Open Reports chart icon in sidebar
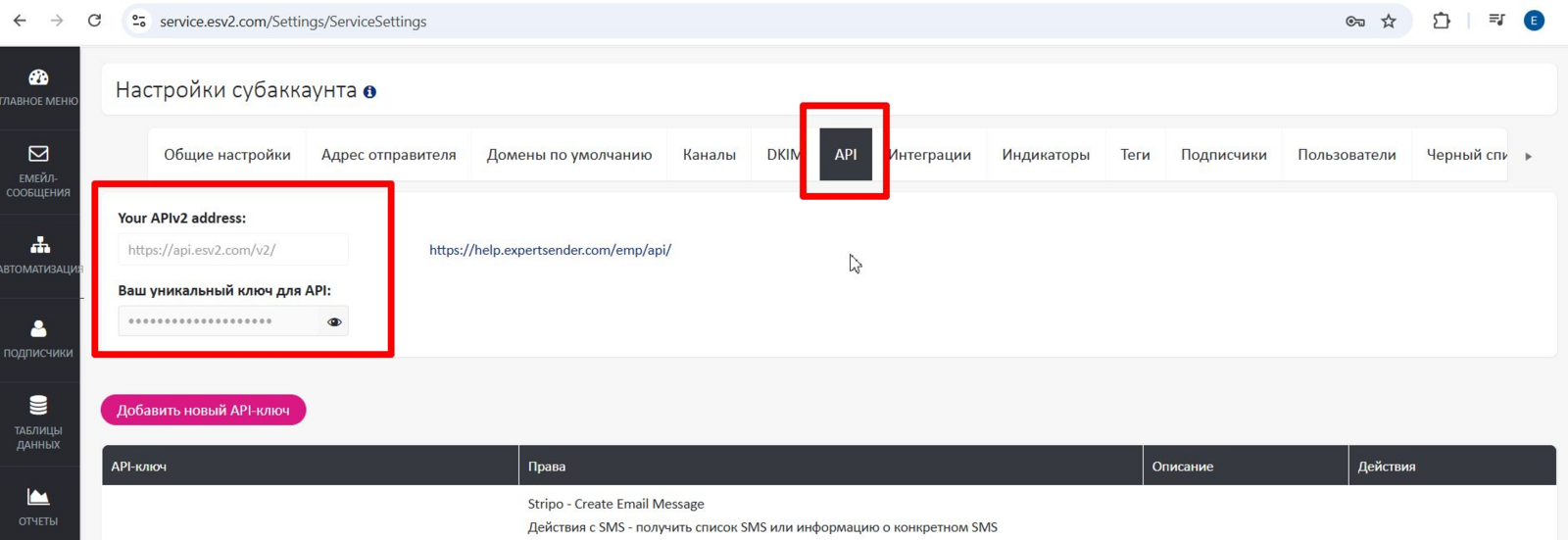Viewport: 1568px width, 540px height. click(x=38, y=498)
